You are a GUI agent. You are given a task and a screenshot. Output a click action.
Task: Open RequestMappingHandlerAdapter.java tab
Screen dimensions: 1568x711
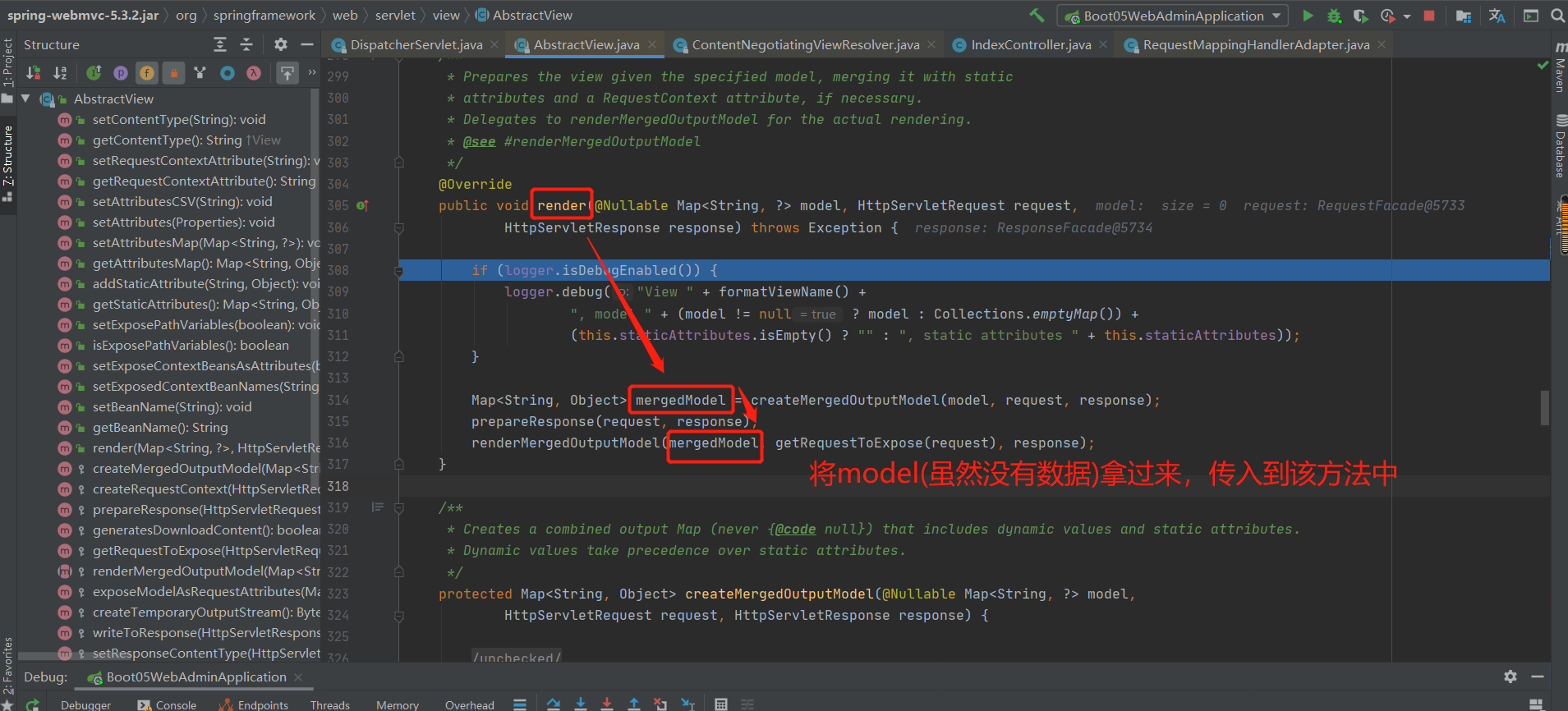[1256, 45]
